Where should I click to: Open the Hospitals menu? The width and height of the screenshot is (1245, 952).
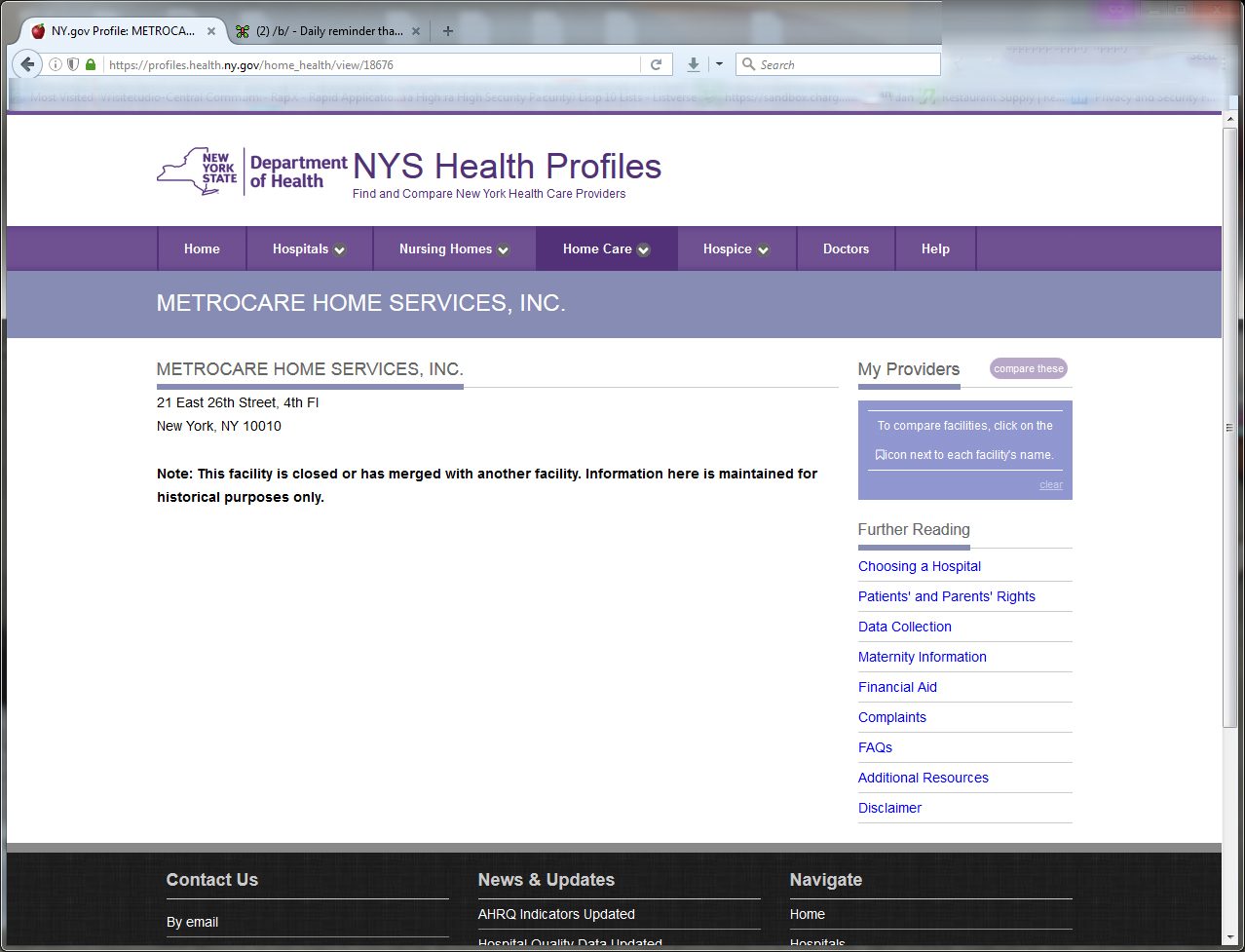[x=310, y=248]
